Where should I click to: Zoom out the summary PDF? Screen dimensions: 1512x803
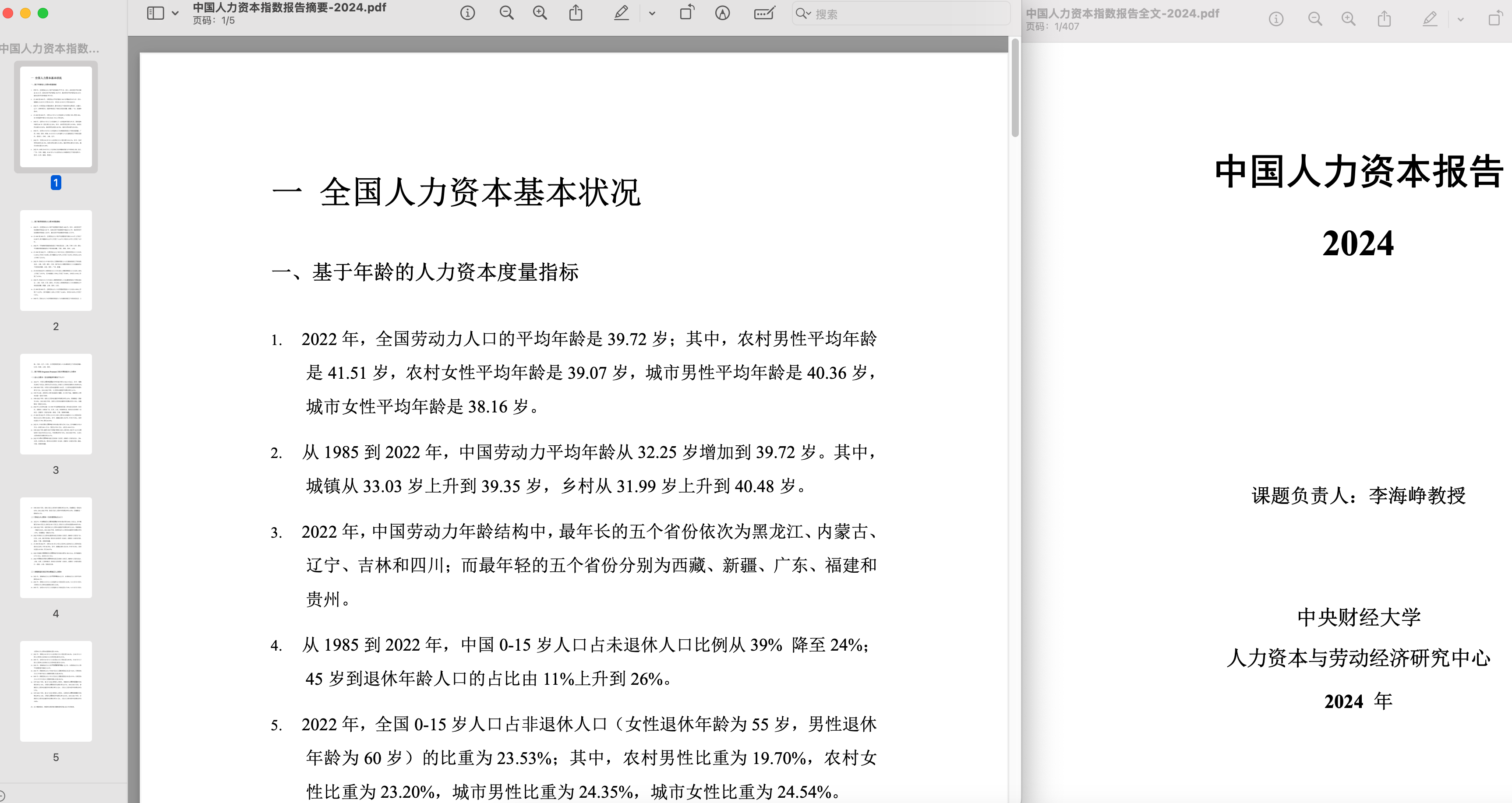[506, 13]
